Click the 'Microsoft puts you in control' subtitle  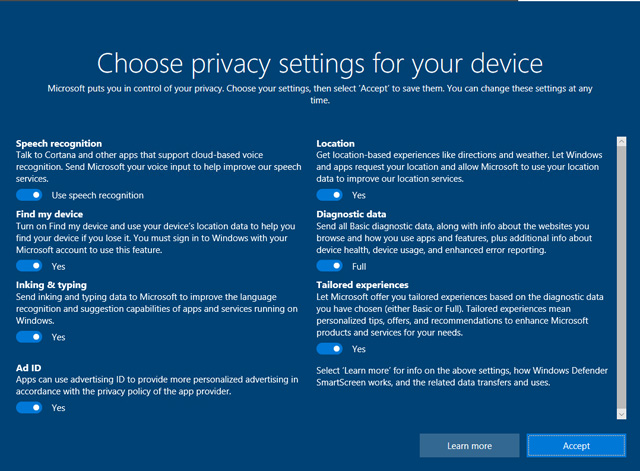320,94
